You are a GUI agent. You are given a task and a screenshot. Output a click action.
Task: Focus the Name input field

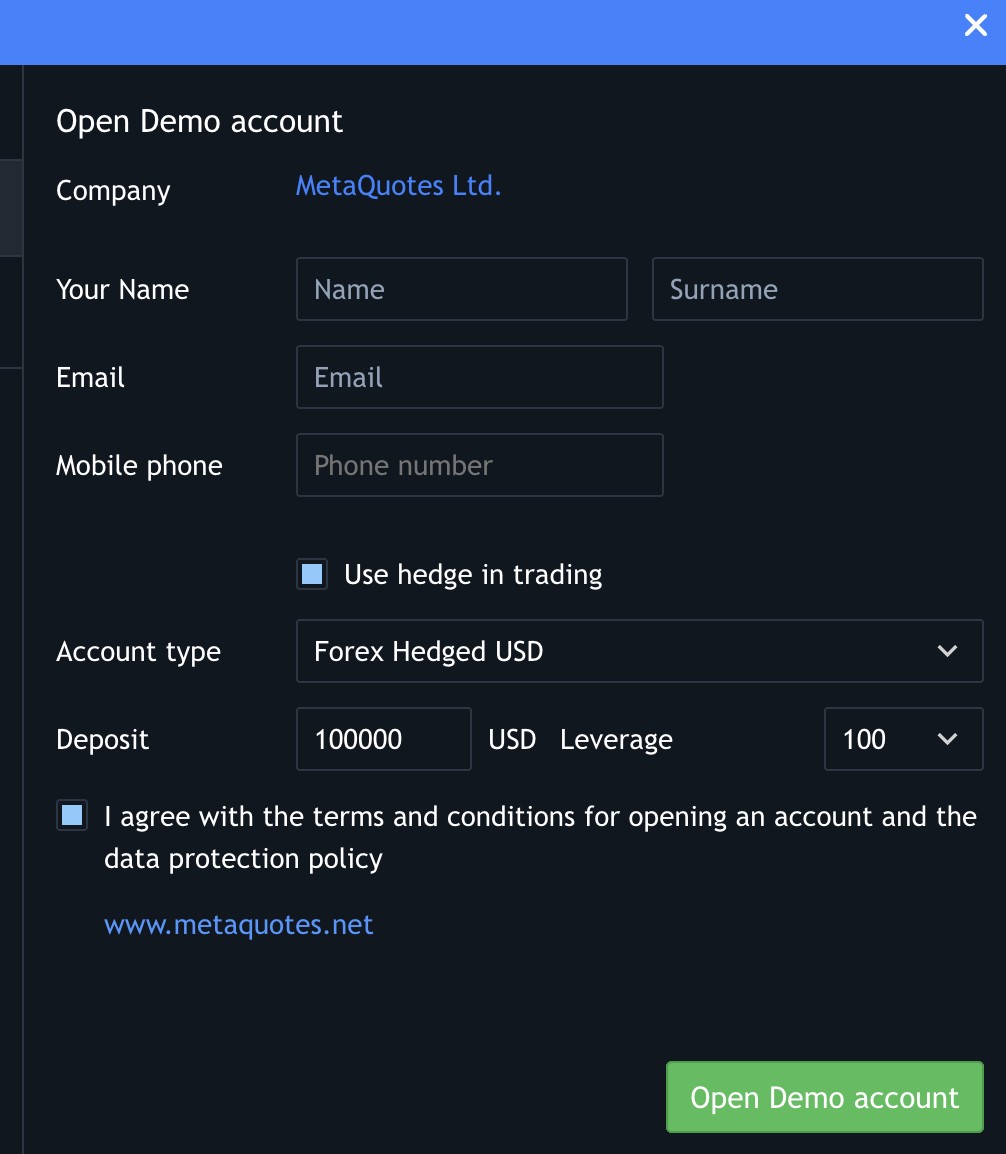point(461,289)
